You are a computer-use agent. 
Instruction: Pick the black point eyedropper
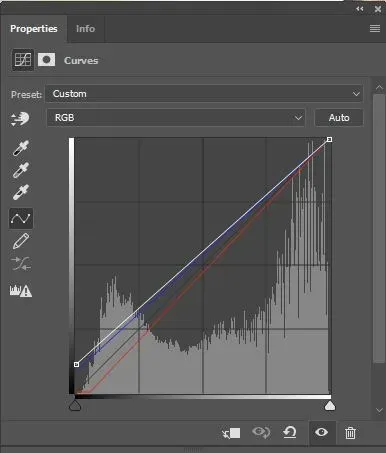(21, 148)
